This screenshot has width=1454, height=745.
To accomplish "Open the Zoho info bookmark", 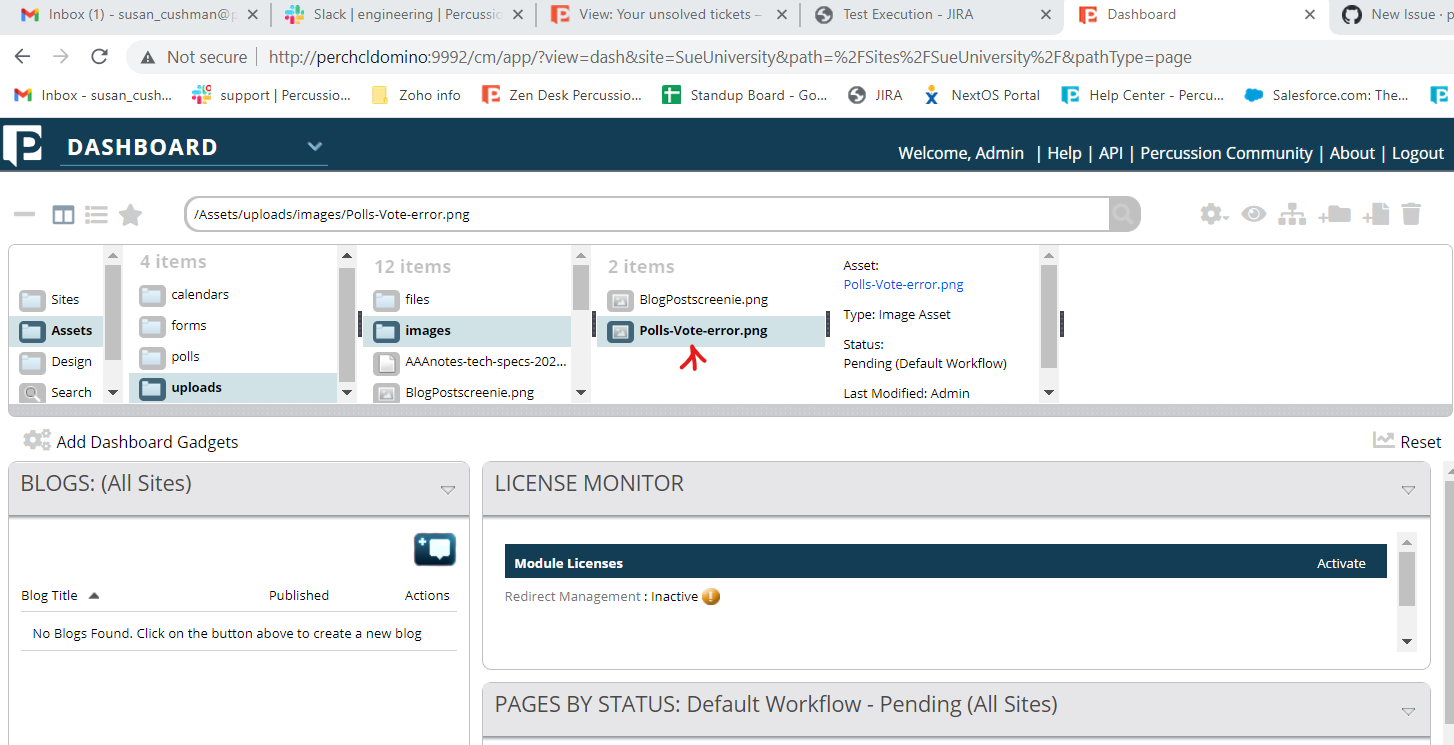I will point(416,95).
